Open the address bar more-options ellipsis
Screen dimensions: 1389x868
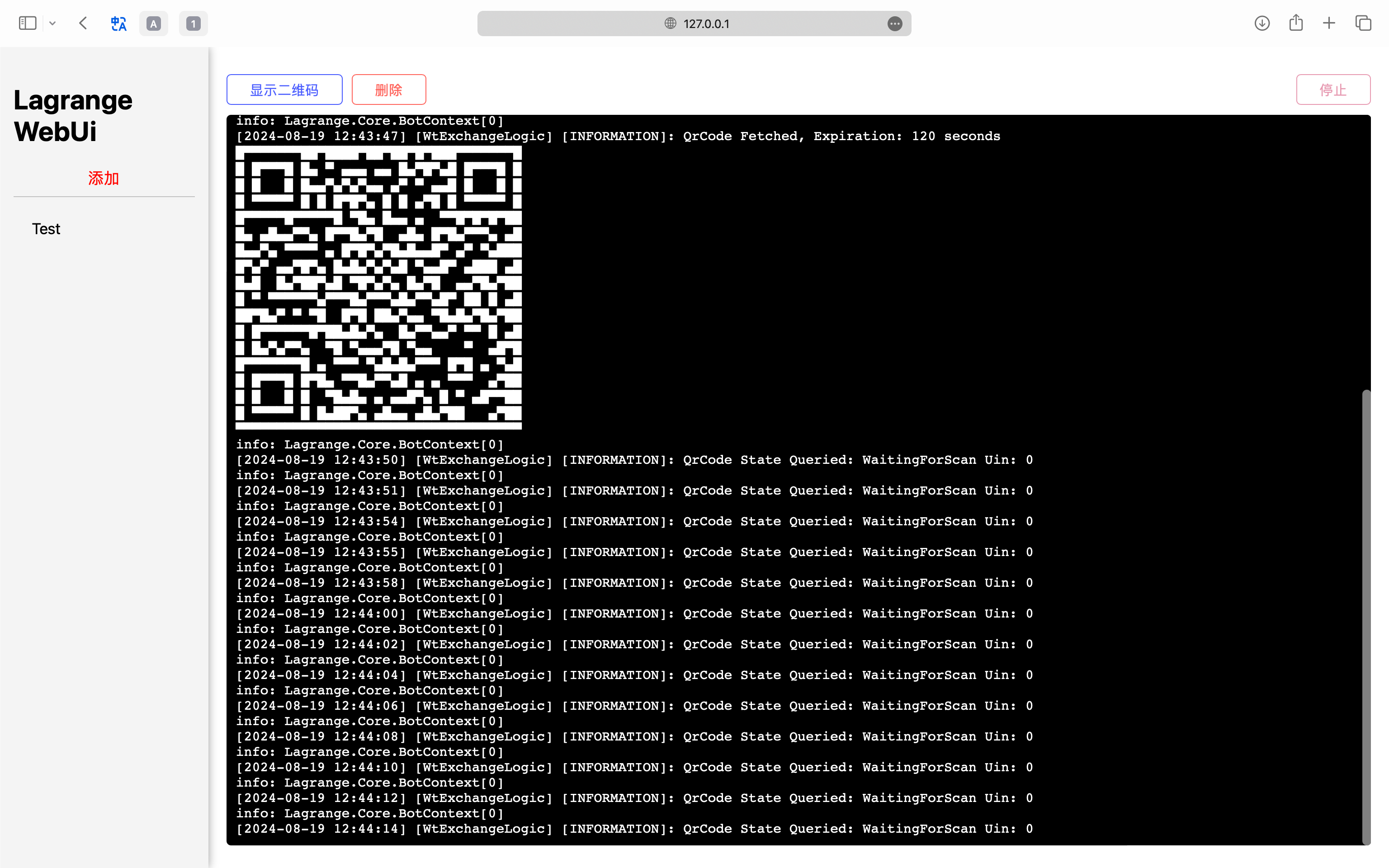pyautogui.click(x=894, y=24)
